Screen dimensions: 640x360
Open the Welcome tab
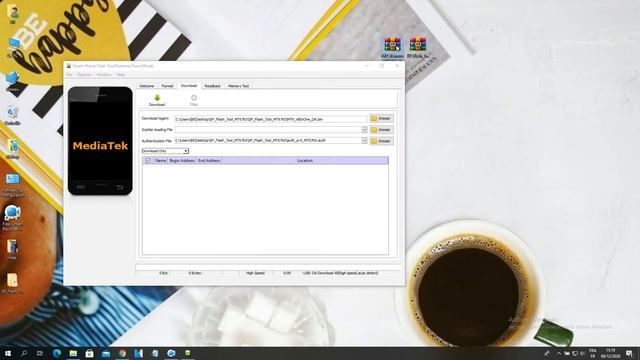[x=147, y=86]
